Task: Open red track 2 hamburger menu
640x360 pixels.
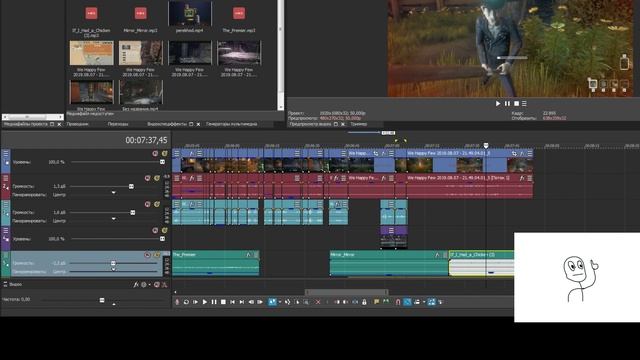Action: tap(6, 178)
